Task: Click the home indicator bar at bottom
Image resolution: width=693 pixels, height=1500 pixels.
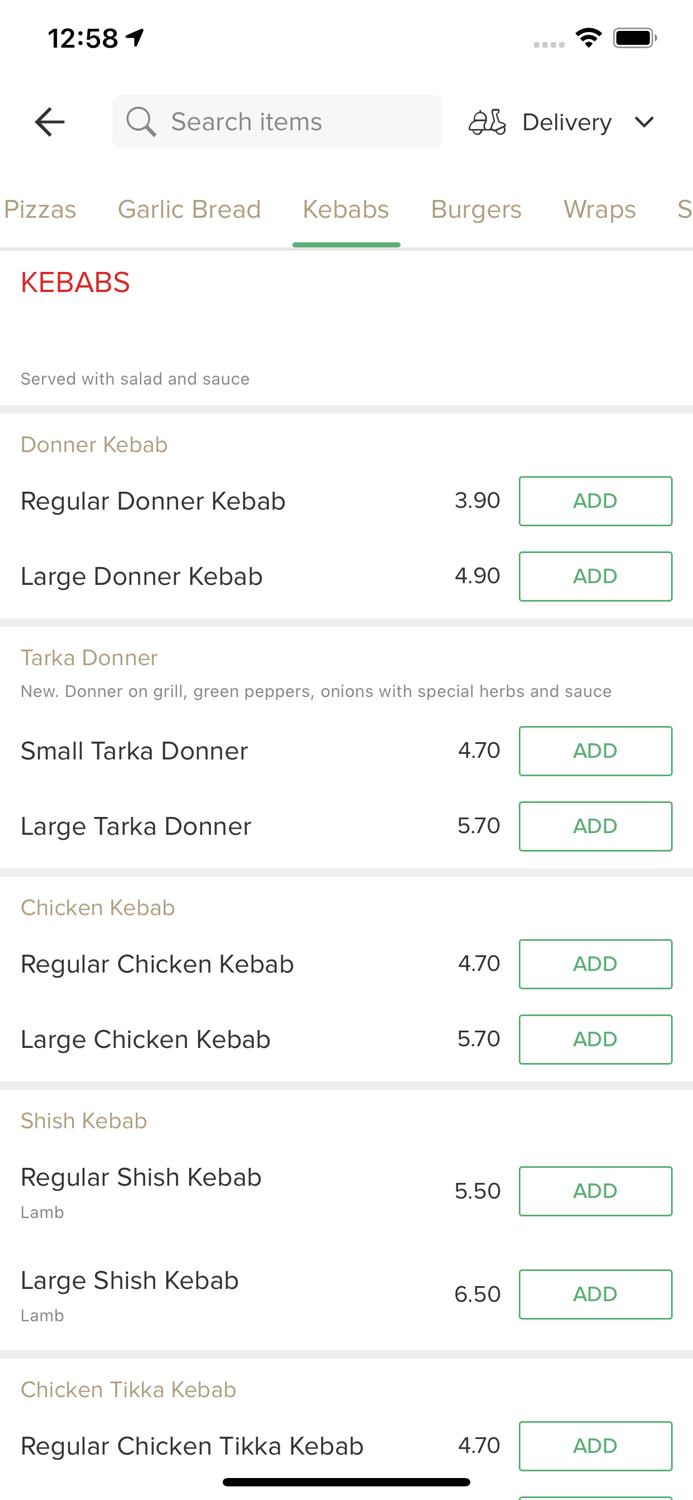Action: (346, 1481)
